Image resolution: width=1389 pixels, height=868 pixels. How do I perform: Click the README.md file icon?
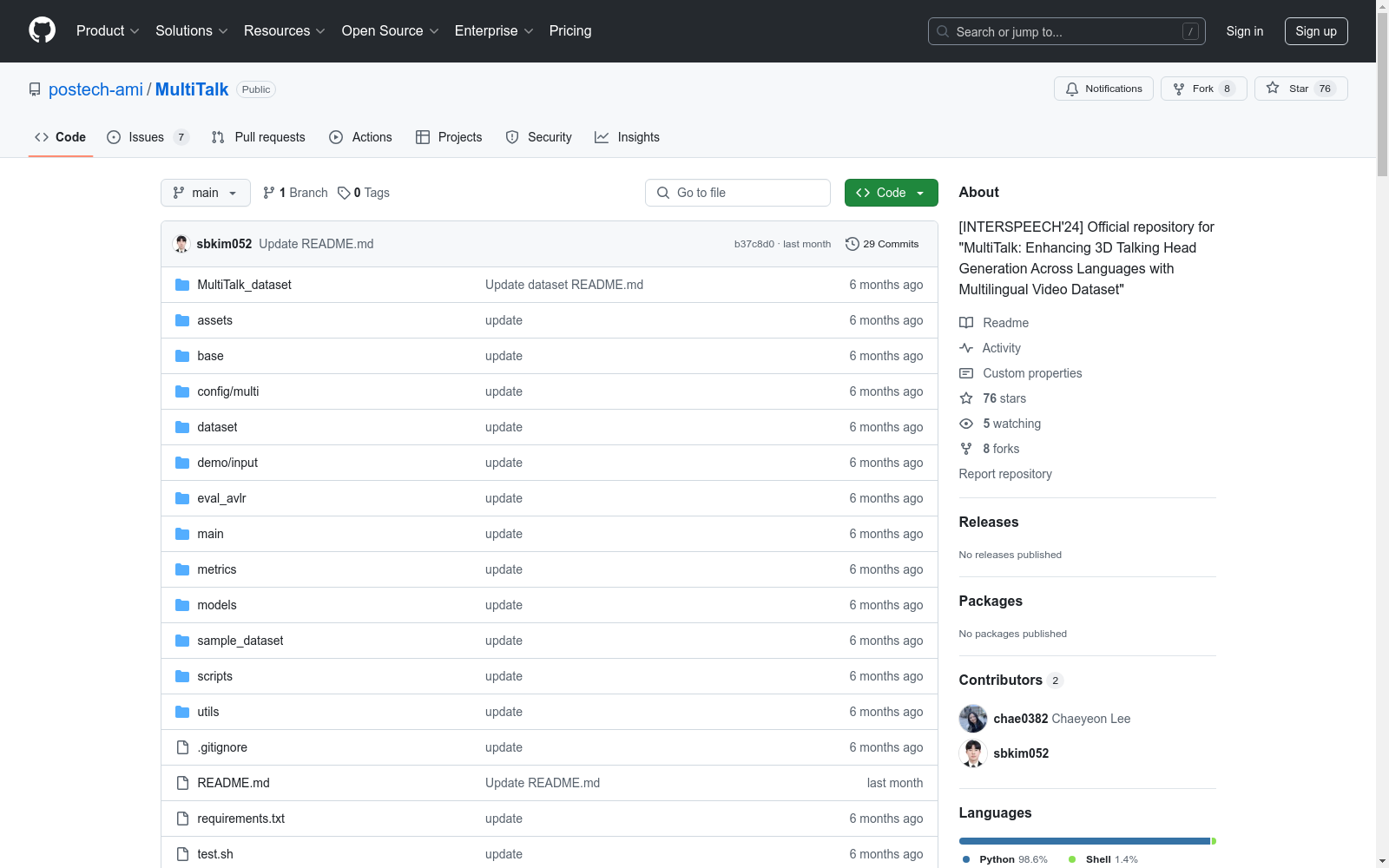pos(182,783)
